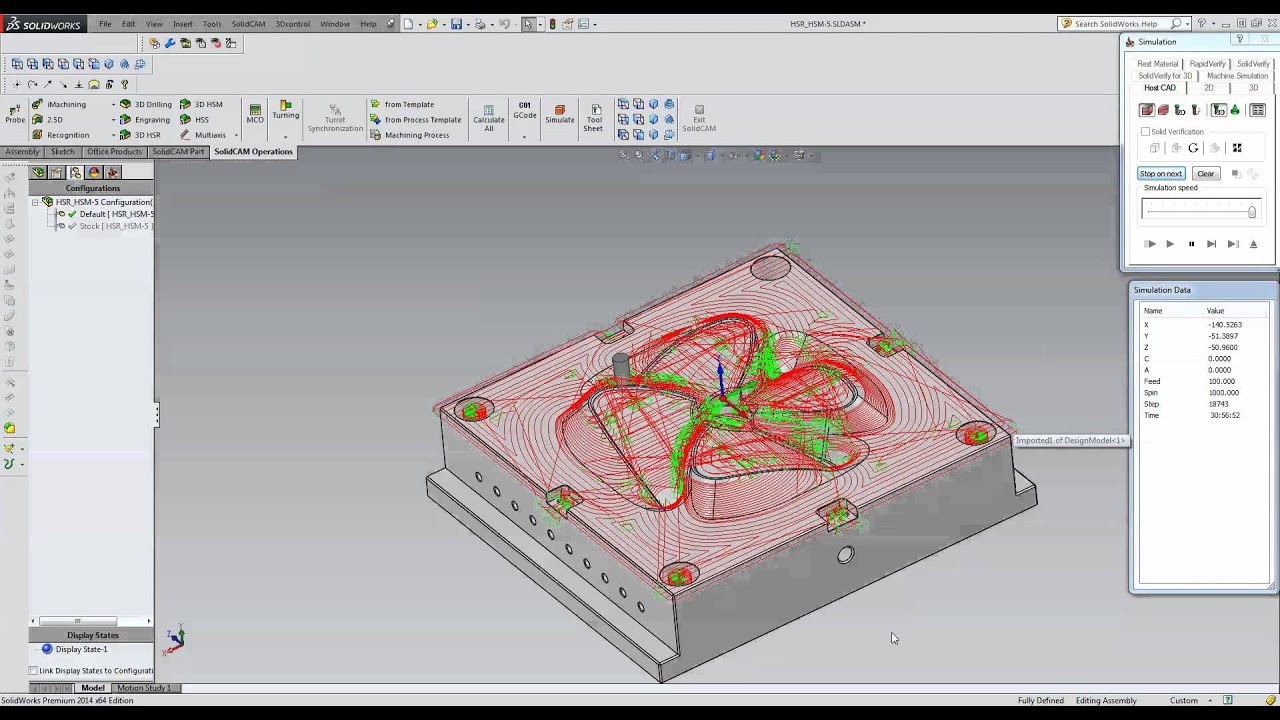Toggle the 3D tool display icon
The image size is (1280, 720).
point(1219,110)
